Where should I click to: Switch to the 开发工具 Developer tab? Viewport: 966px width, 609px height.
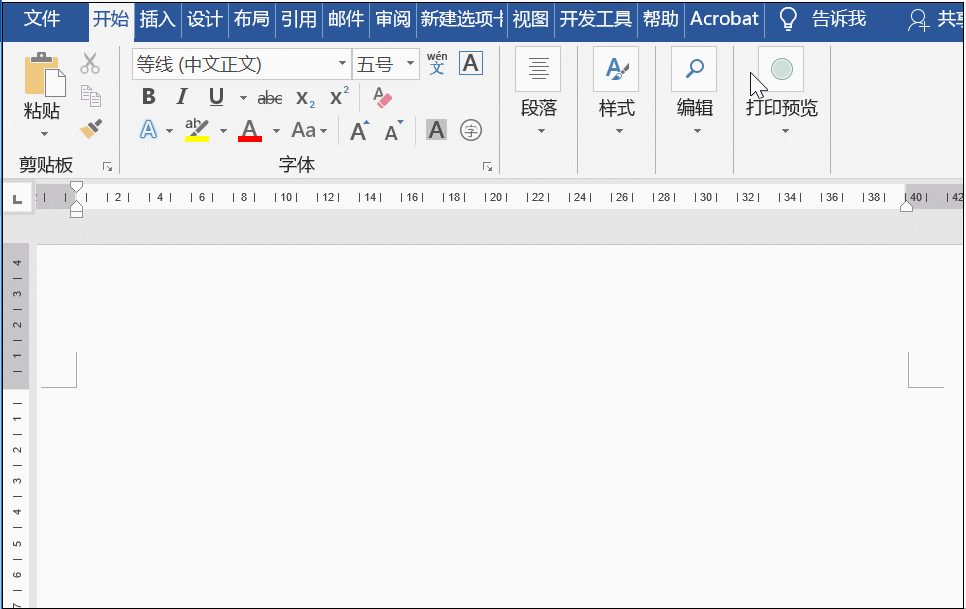tap(596, 19)
